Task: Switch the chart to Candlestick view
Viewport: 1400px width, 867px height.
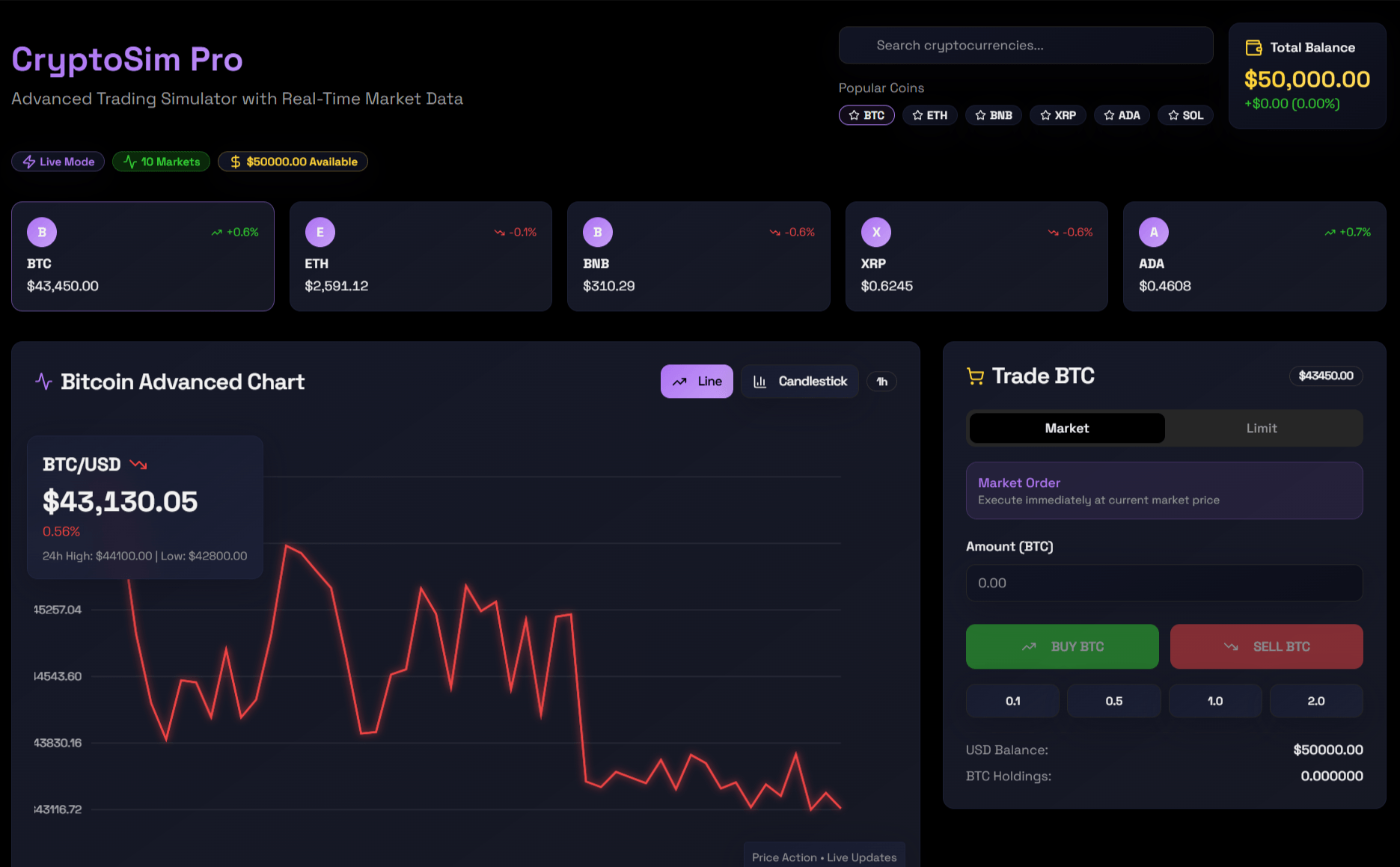Action: point(799,381)
